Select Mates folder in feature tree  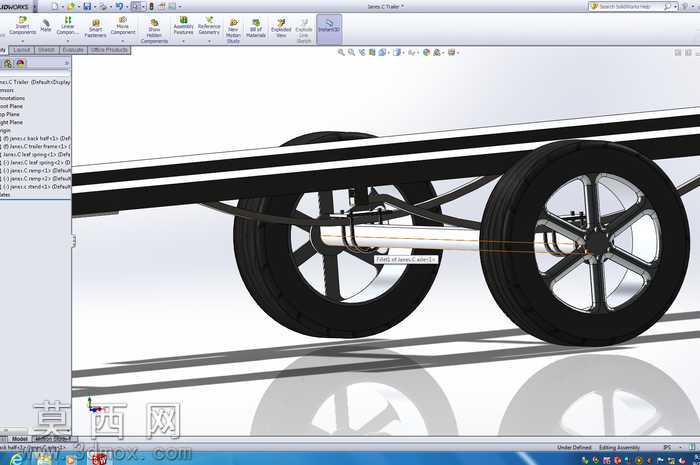5,195
